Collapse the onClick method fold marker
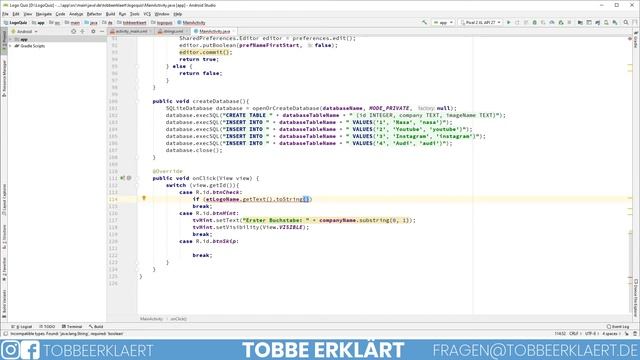The image size is (640, 360). tap(138, 178)
